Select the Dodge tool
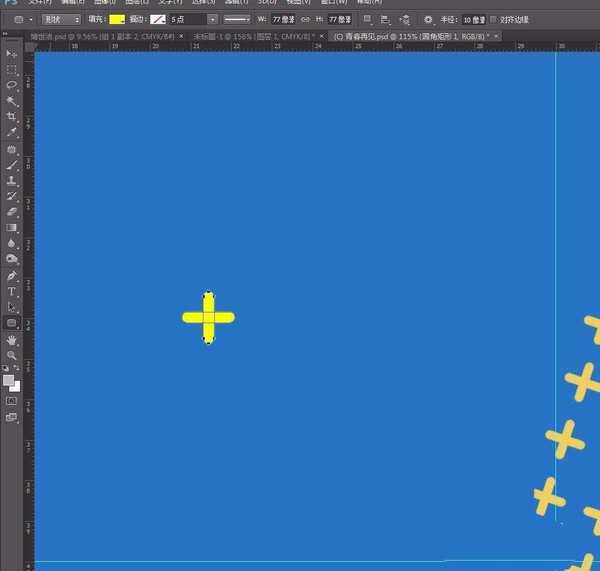The image size is (600, 571). (11, 259)
